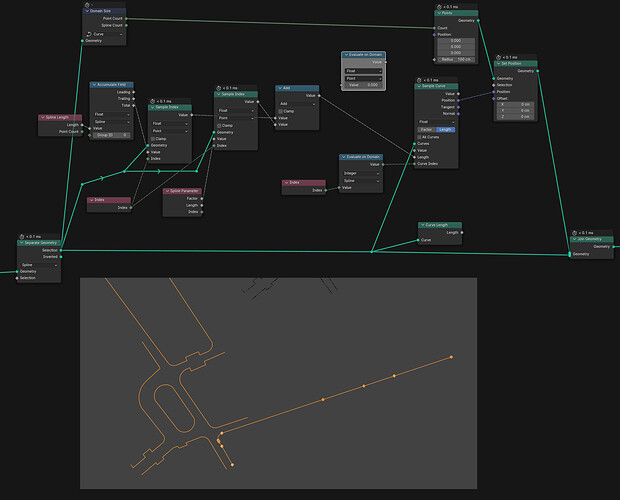Collapse the Curve Length node with its chevron

[422, 225]
